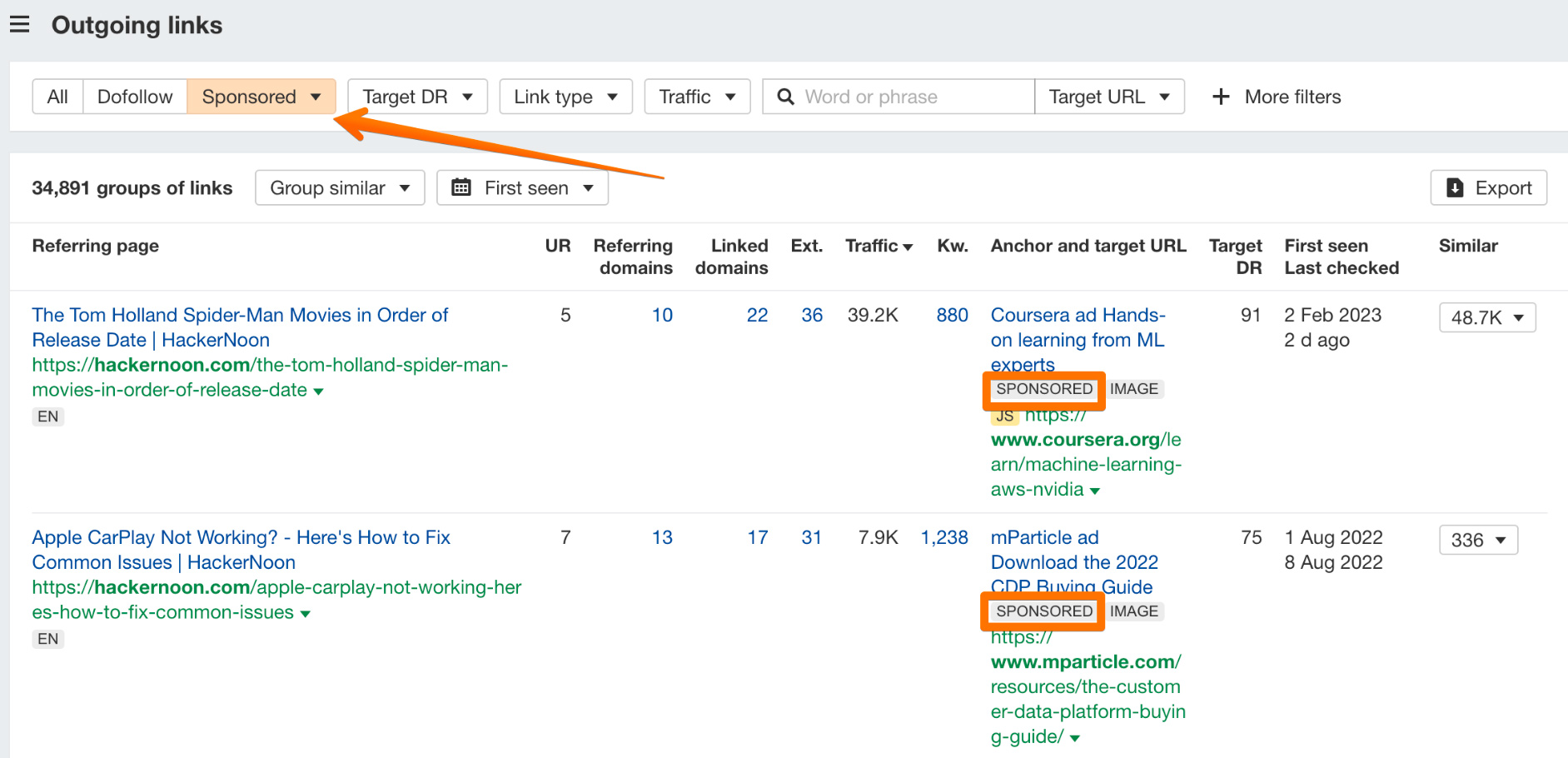
Task: Open the Target DR dropdown
Action: point(417,97)
